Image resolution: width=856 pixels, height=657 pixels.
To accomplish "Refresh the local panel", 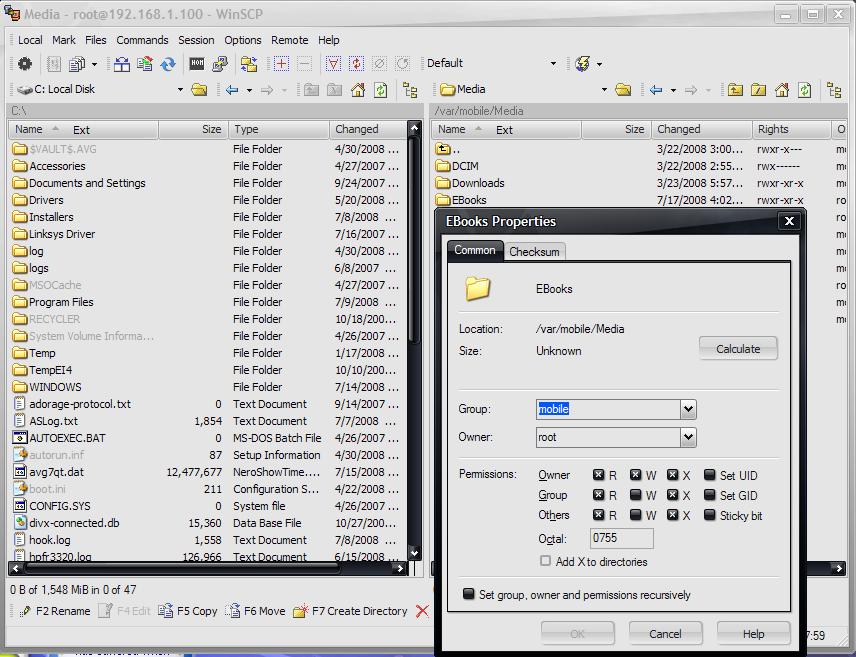I will pyautogui.click(x=381, y=90).
